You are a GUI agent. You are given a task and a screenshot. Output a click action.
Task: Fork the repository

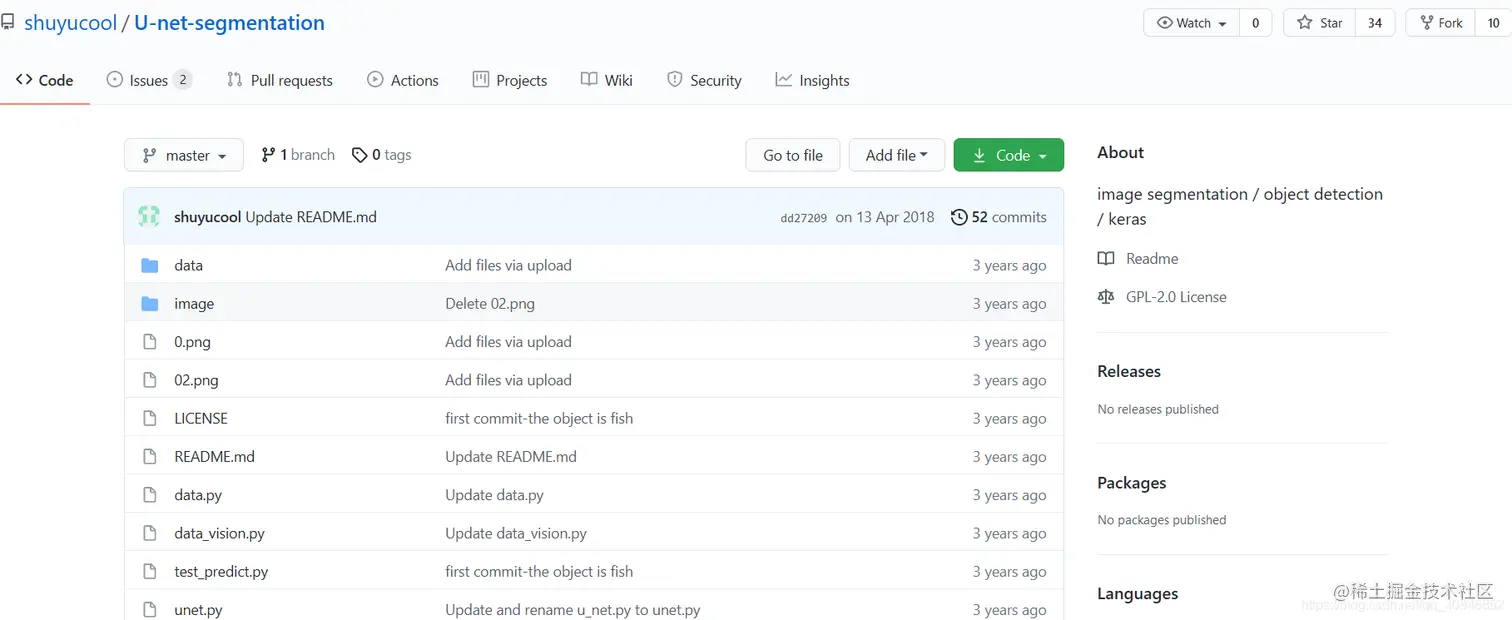1441,23
